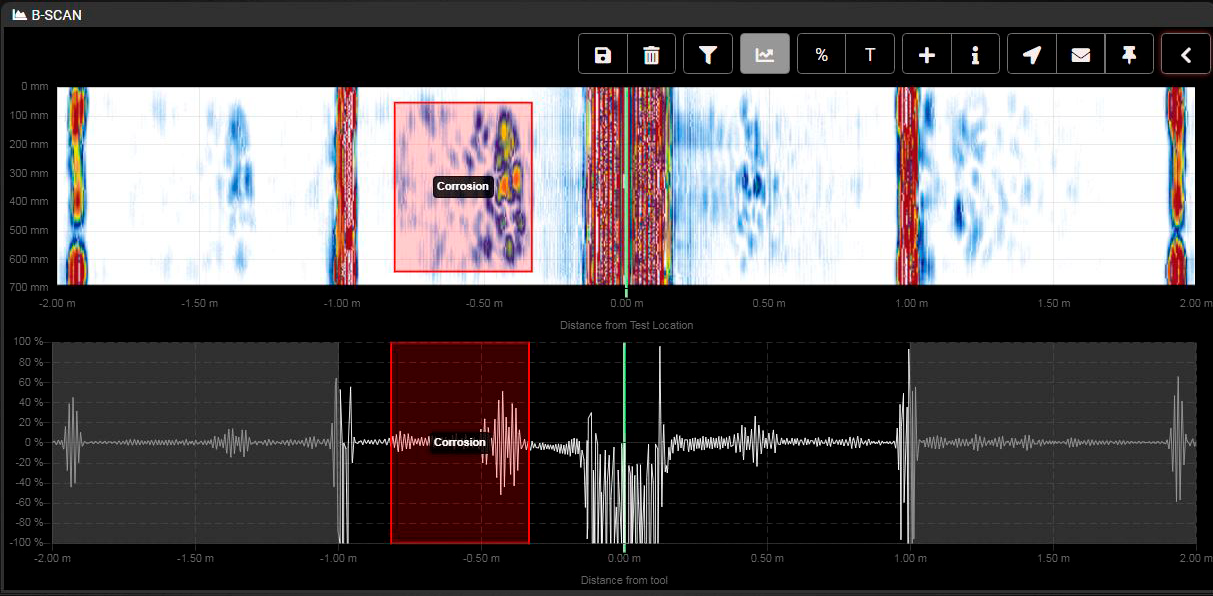Screen dimensions: 1213x596
Task: Pin the current view
Action: 1129,53
